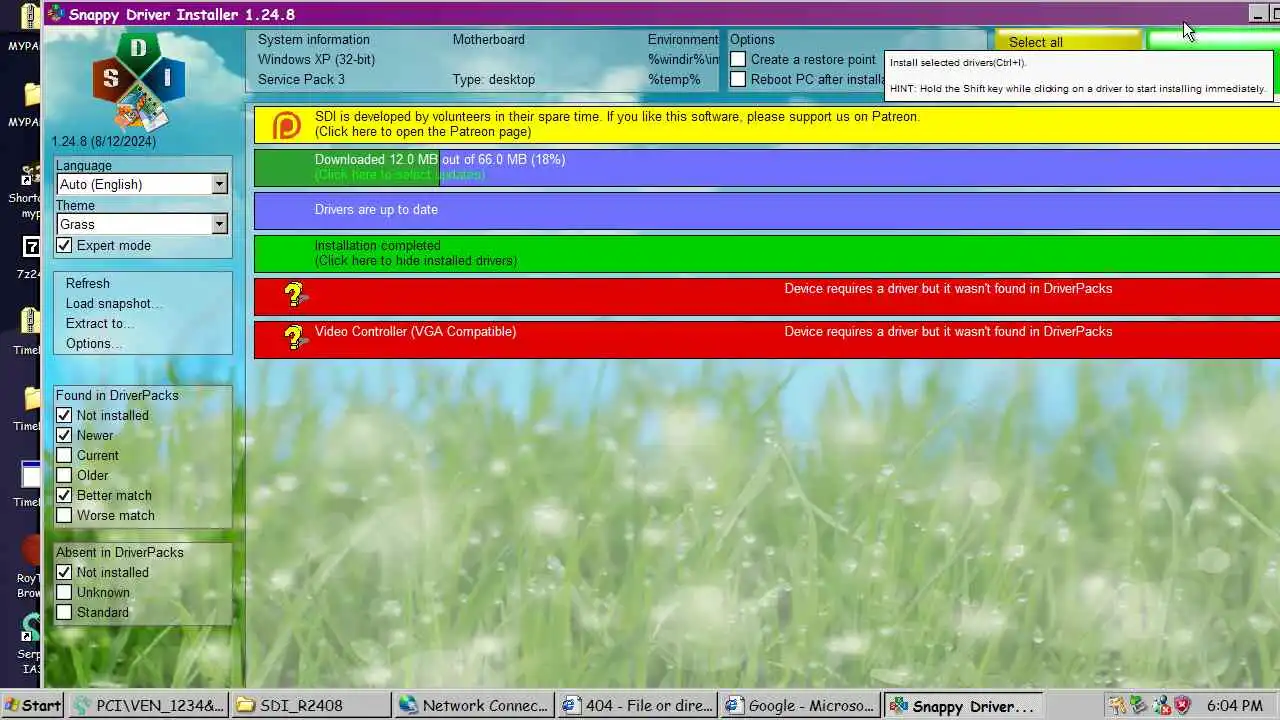Open the Start menu
This screenshot has width=1280, height=720.
32,705
